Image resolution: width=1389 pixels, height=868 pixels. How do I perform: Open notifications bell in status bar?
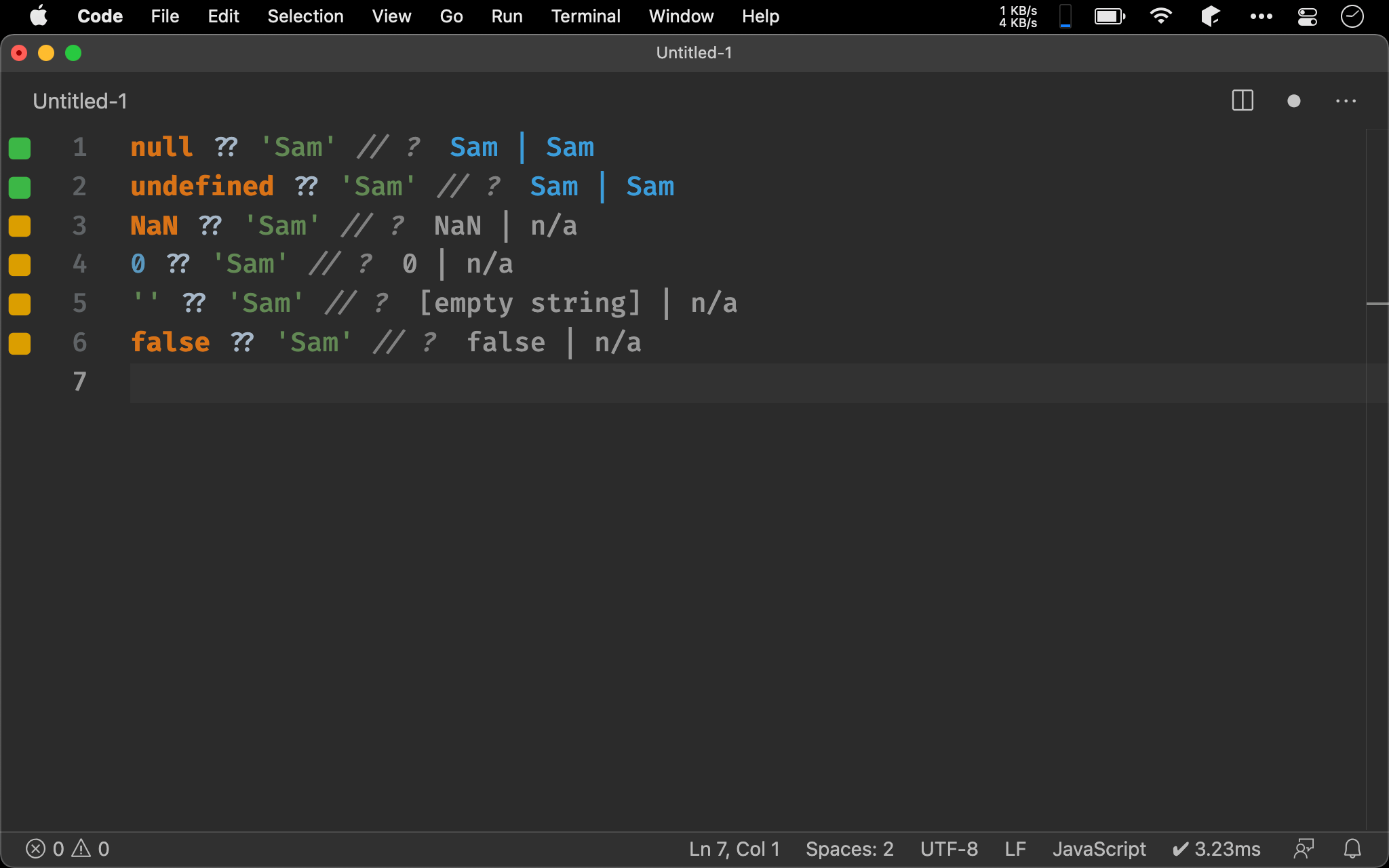1352,848
